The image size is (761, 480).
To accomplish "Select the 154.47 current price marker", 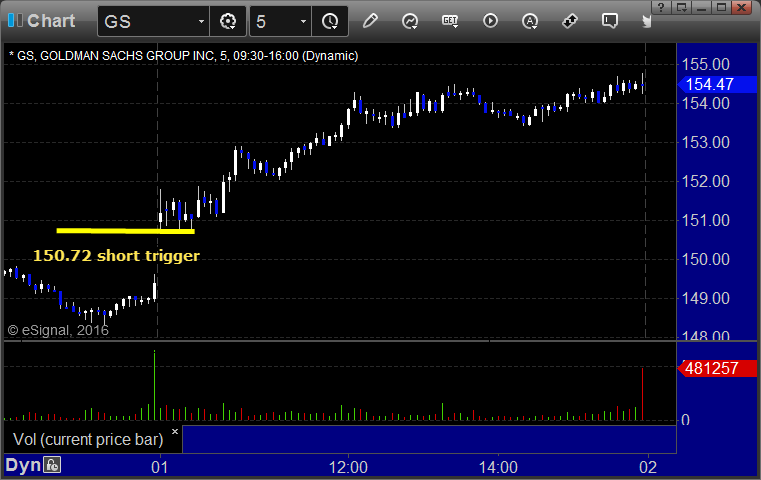I will (x=717, y=84).
